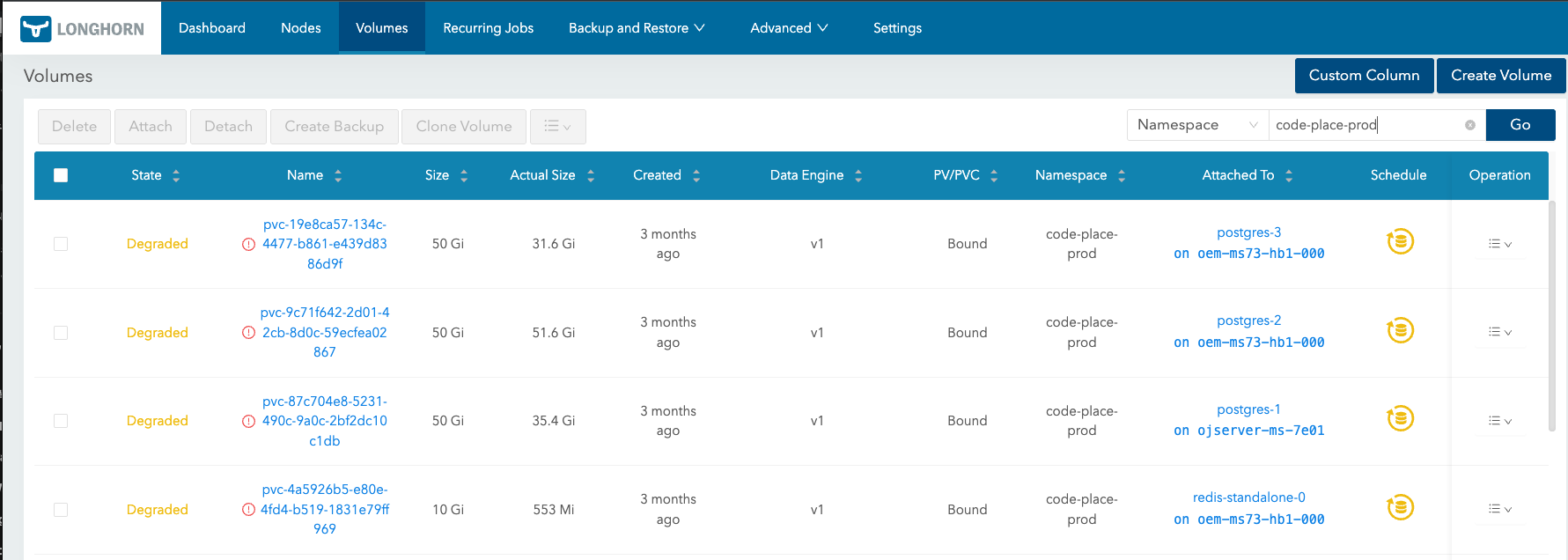Open the redis-standalone-0 workload link
Screen dimensions: 1568x560
point(1248,497)
